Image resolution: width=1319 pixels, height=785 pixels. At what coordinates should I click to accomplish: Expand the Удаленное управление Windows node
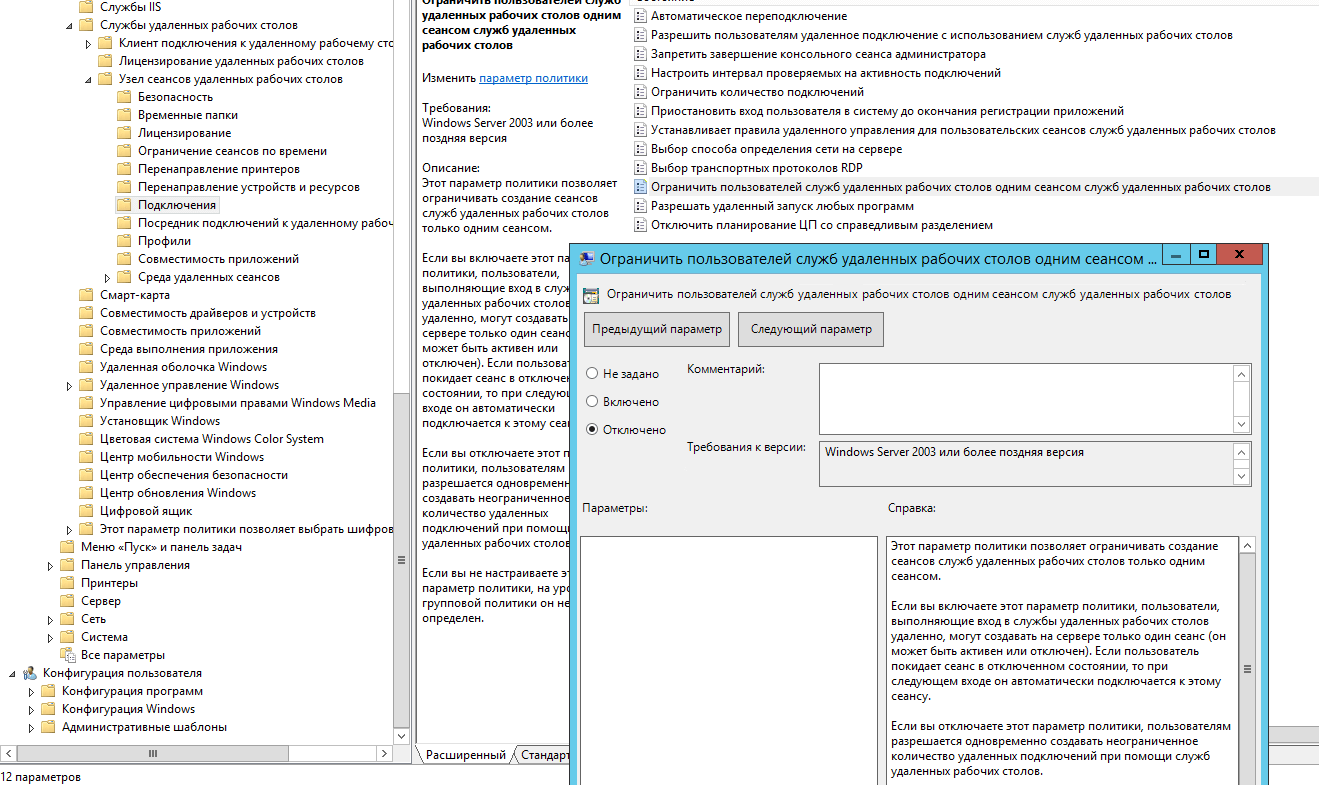70,385
